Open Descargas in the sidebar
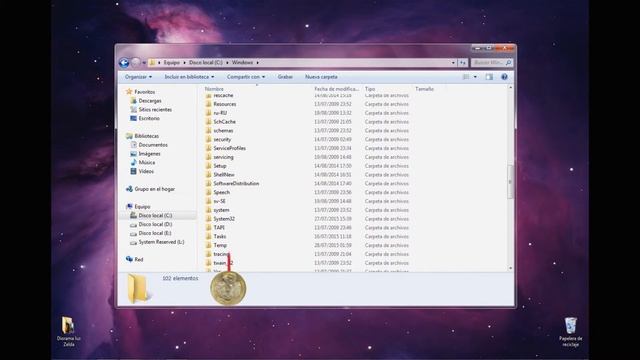This screenshot has width=640, height=360. coord(150,101)
